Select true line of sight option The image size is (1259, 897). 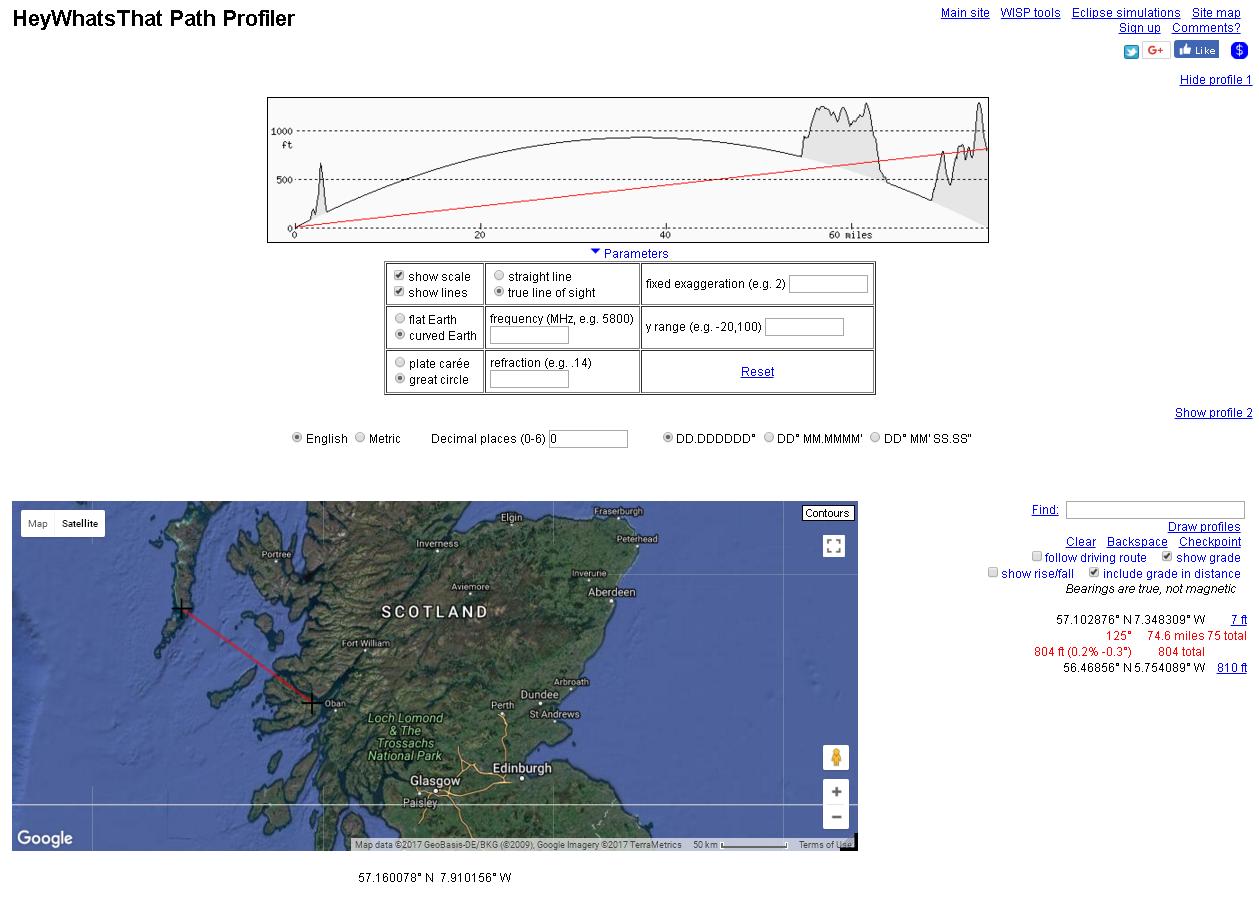499,292
